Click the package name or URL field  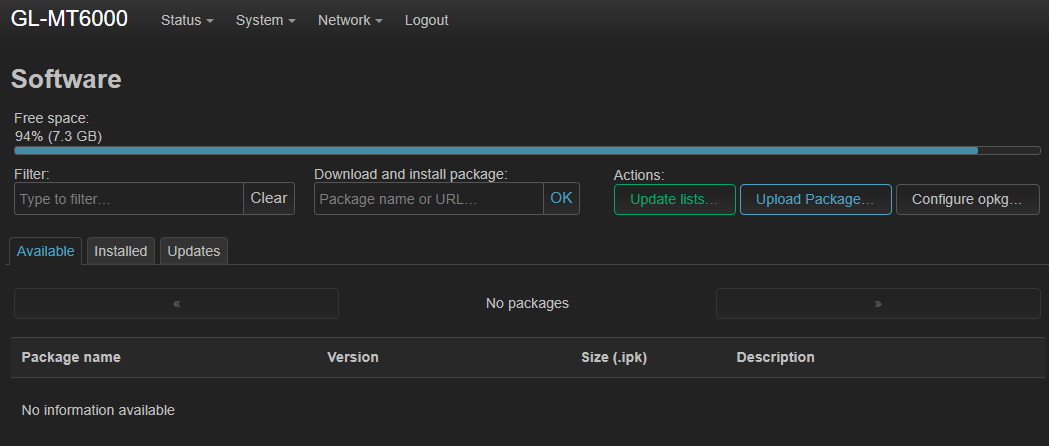[429, 199]
